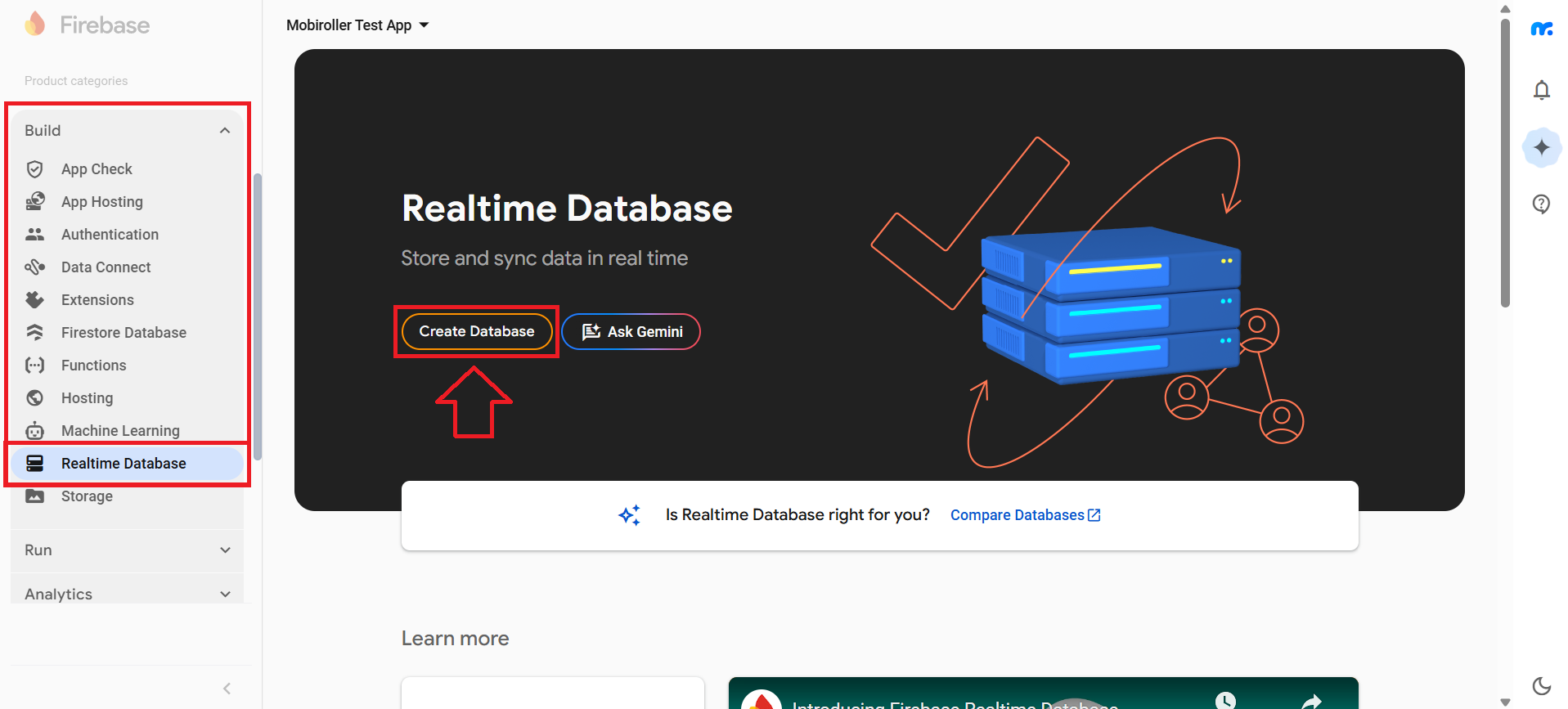1568x709 pixels.
Task: Toggle dark mode moon icon
Action: click(1541, 685)
